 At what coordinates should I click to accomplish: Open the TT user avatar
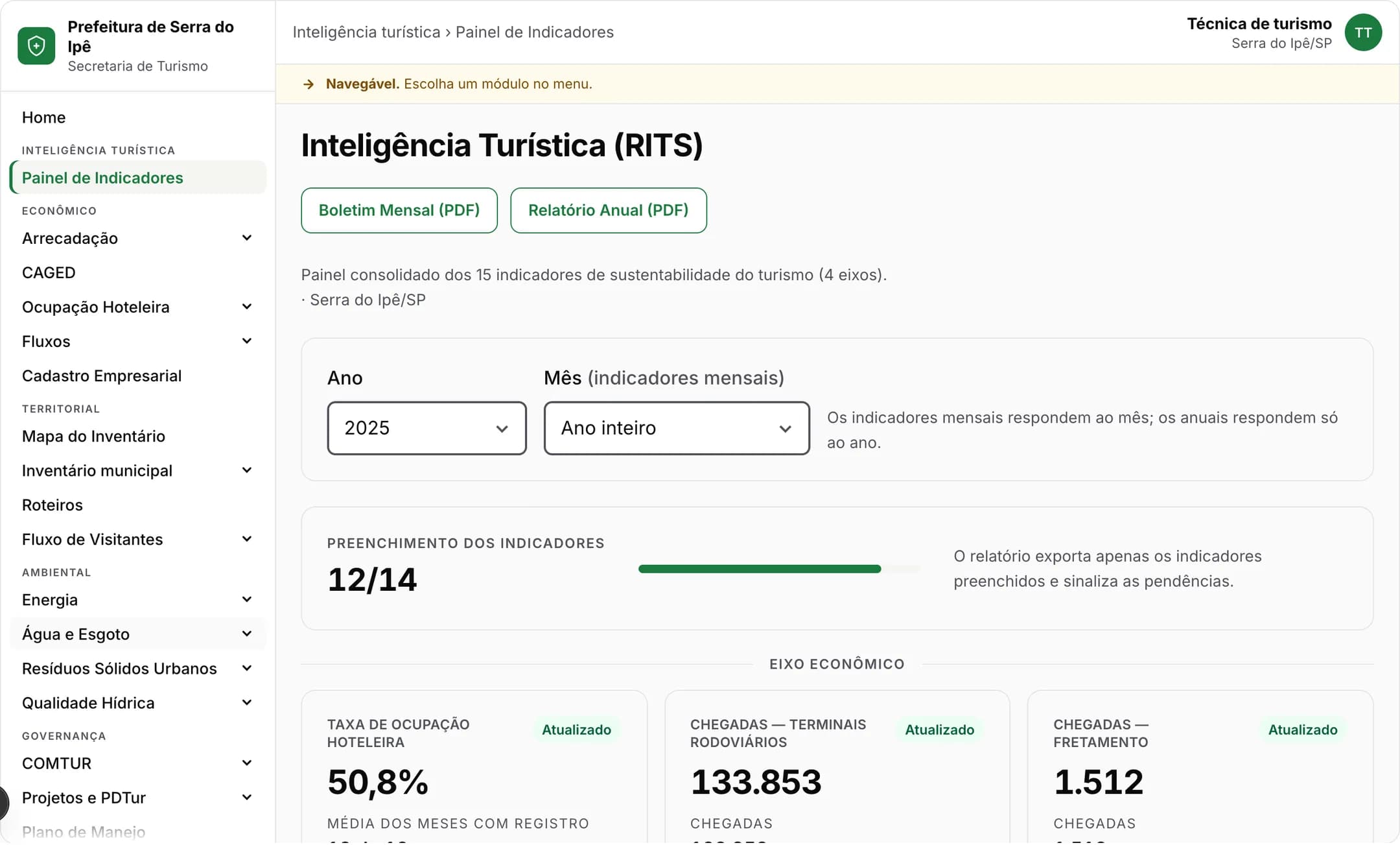coord(1362,32)
